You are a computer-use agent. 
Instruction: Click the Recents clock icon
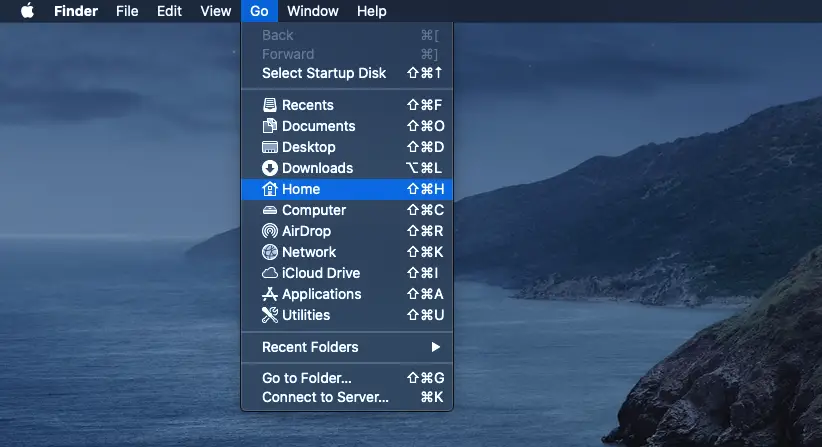[269, 105]
